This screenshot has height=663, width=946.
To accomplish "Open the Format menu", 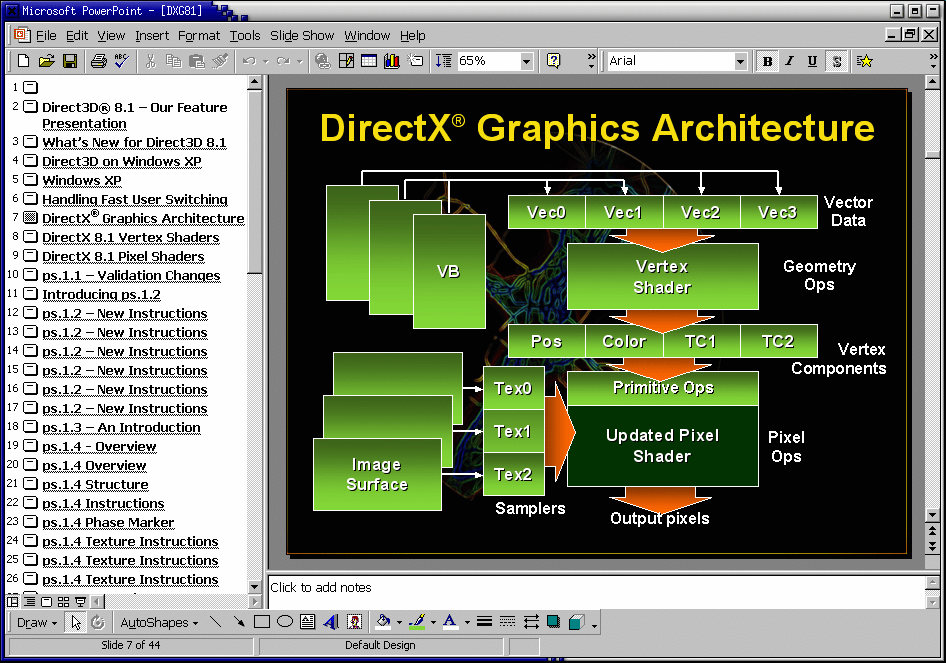I will (x=198, y=36).
